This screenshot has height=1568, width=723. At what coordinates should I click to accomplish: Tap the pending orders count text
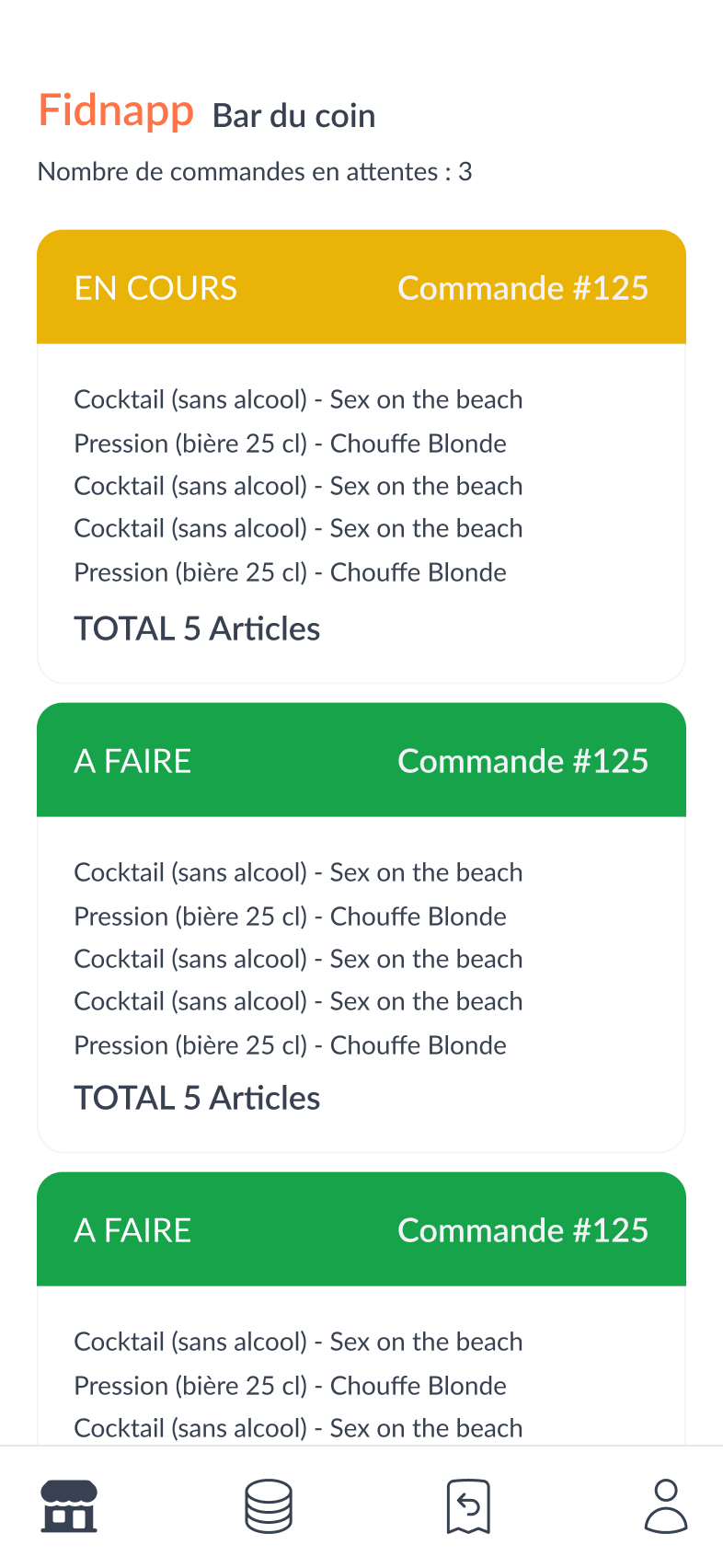click(x=255, y=172)
